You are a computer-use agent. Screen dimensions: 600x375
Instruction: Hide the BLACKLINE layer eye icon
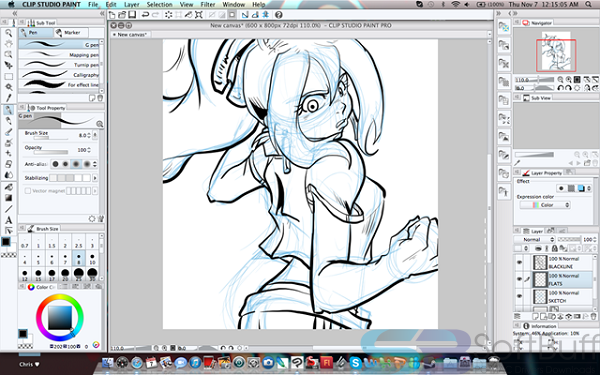[x=519, y=262]
